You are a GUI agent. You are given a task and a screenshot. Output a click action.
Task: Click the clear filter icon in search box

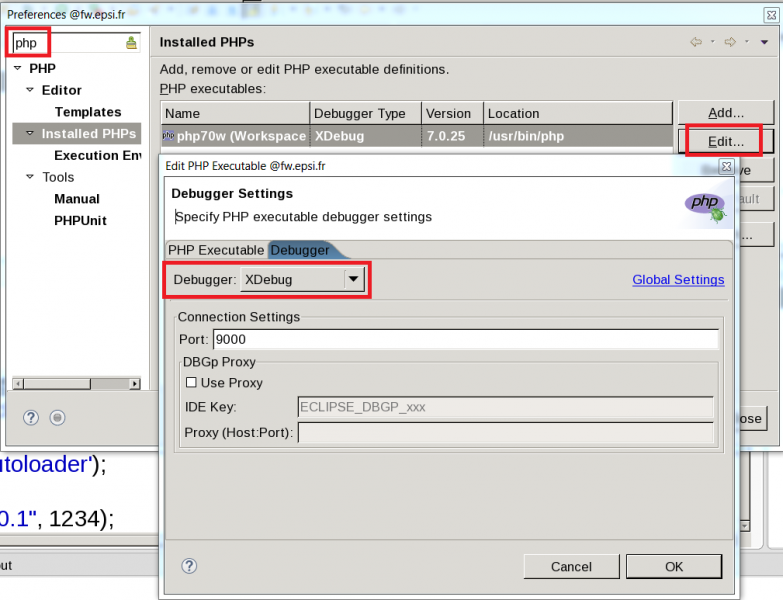[132, 43]
